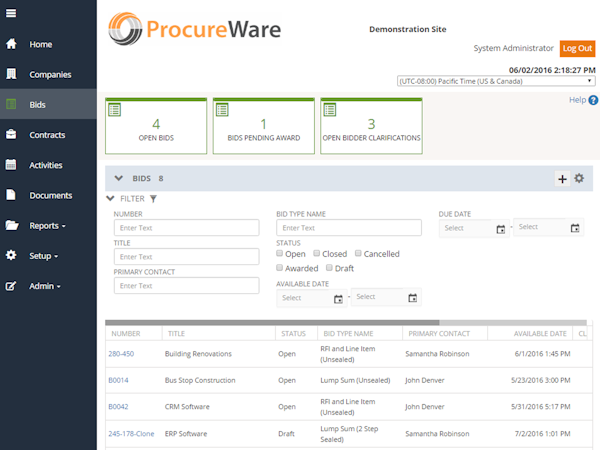Check the Cancelled status checkbox
Screen dimensions: 600x450
[358, 253]
